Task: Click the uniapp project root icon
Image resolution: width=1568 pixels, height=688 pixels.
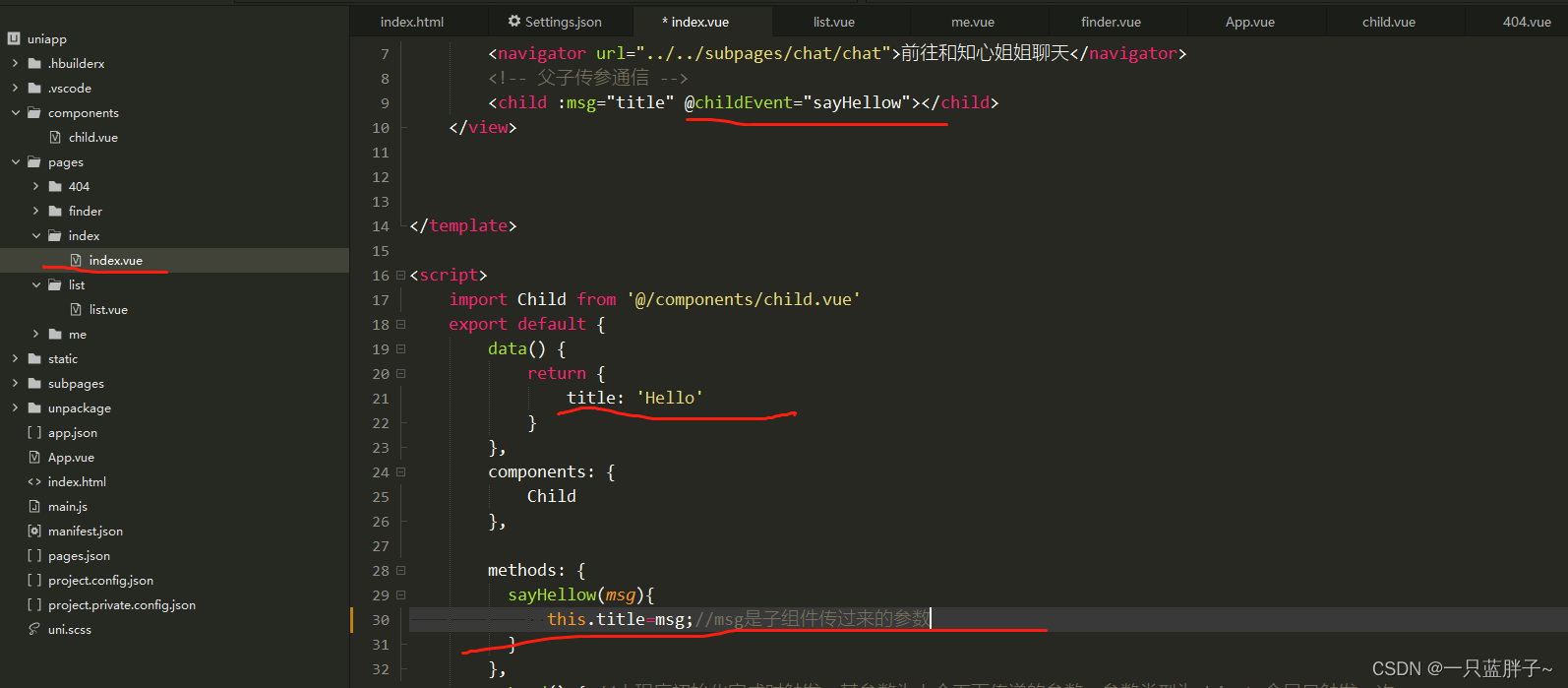Action: point(14,38)
